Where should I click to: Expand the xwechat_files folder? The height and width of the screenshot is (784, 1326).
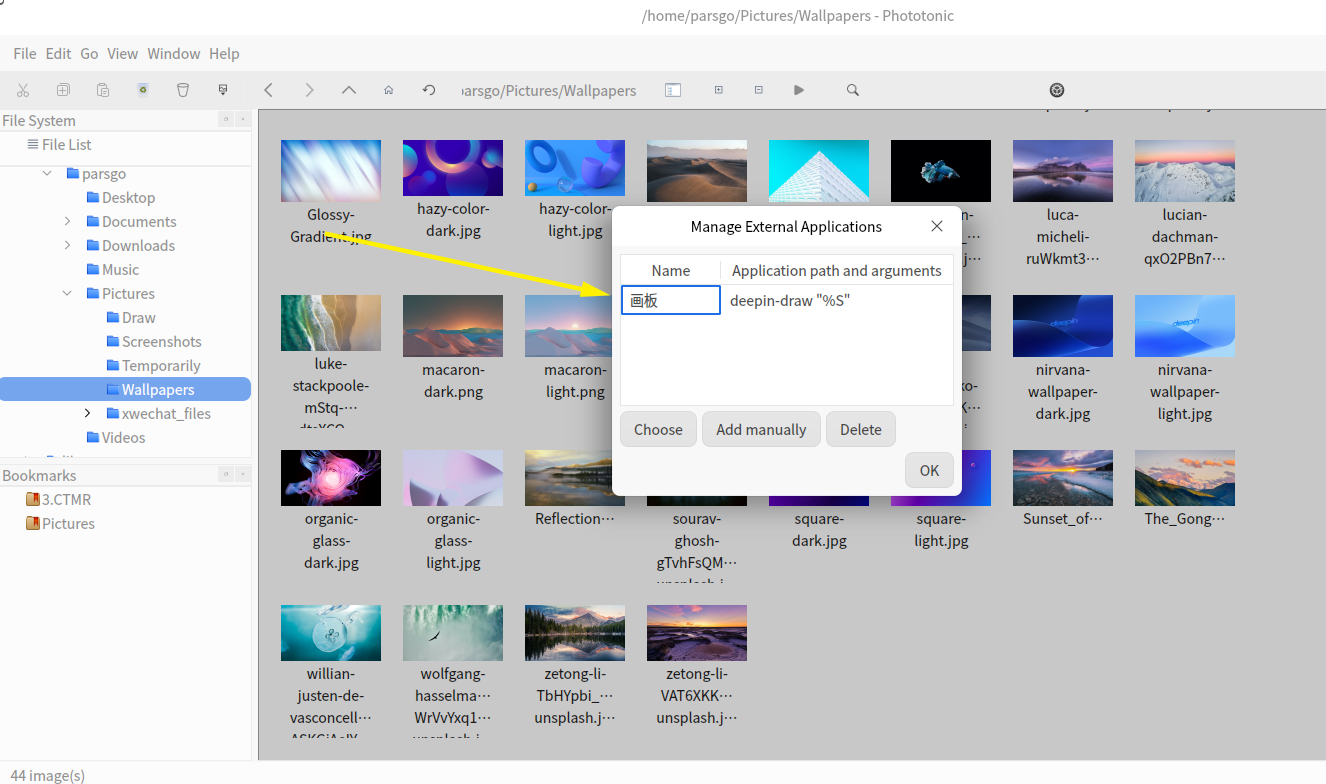(88, 413)
